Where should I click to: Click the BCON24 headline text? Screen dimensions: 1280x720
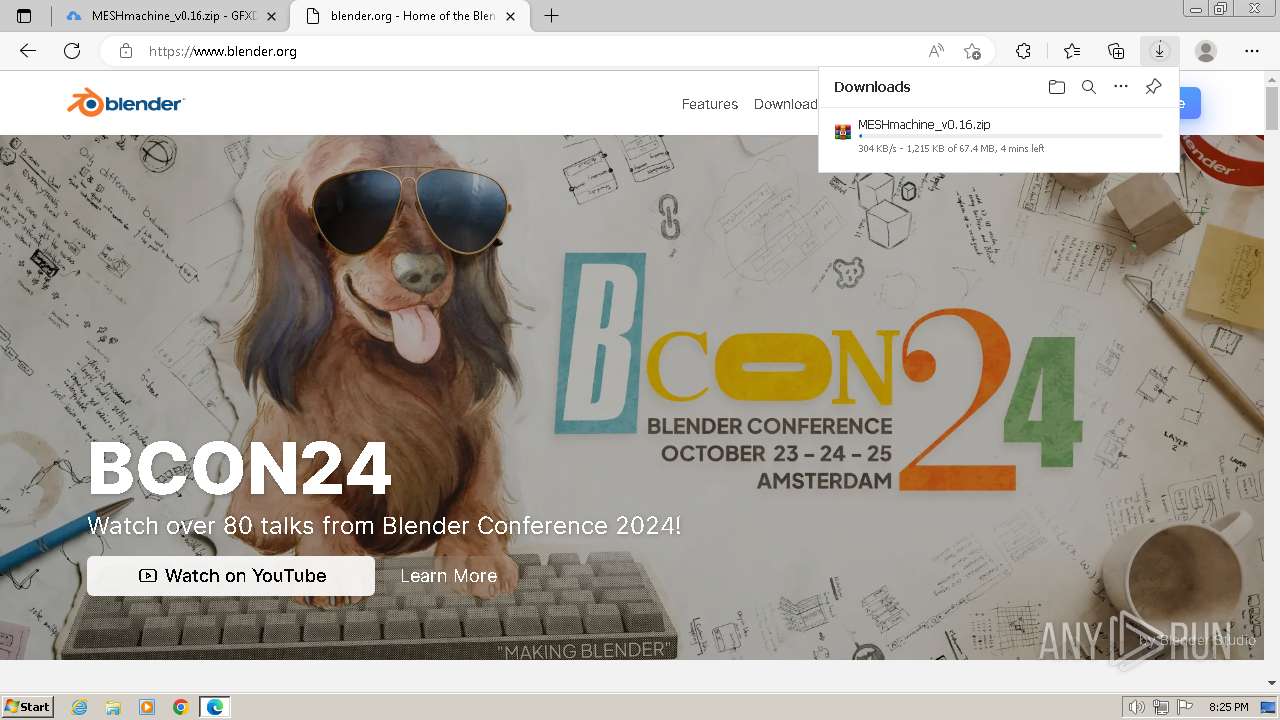coord(239,468)
